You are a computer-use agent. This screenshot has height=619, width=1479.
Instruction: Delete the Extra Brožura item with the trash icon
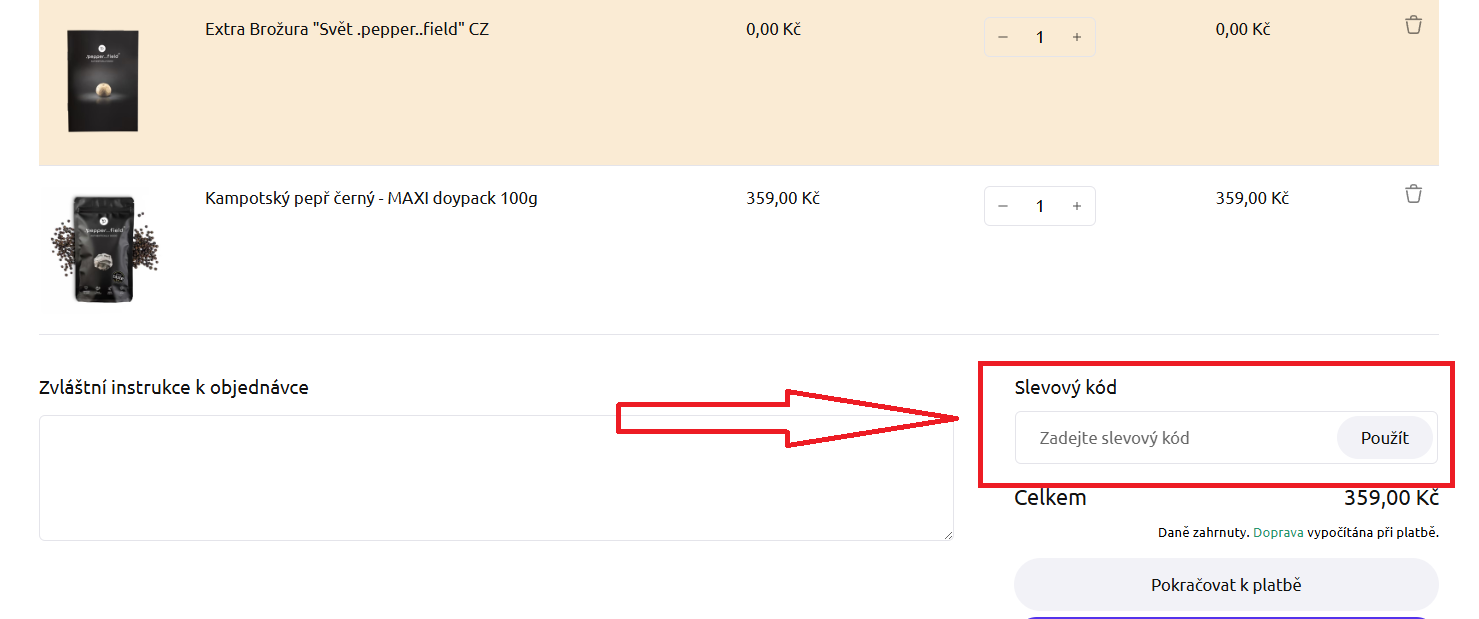tap(1413, 25)
